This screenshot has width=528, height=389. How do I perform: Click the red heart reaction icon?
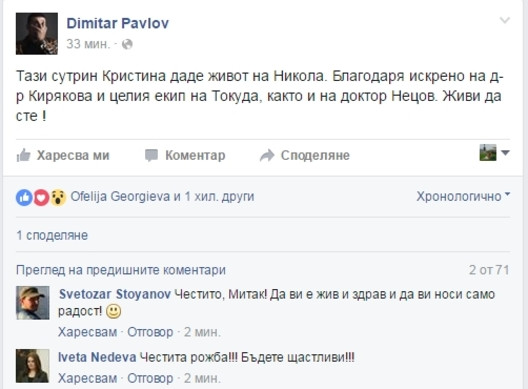[41, 197]
